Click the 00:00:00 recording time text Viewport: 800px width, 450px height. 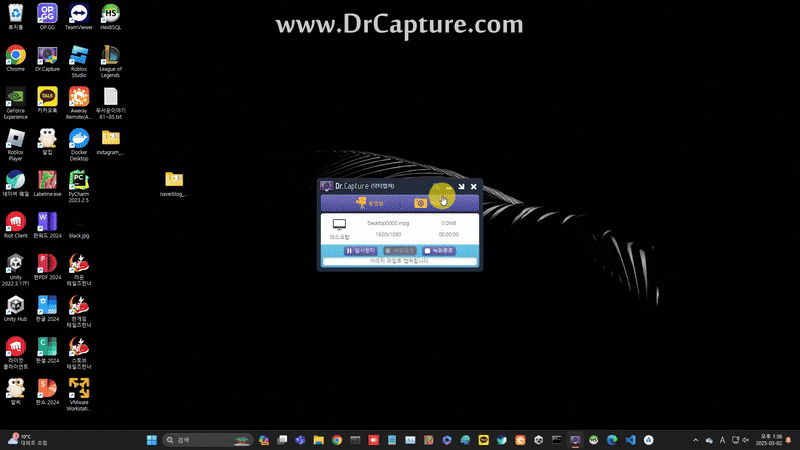[448, 234]
